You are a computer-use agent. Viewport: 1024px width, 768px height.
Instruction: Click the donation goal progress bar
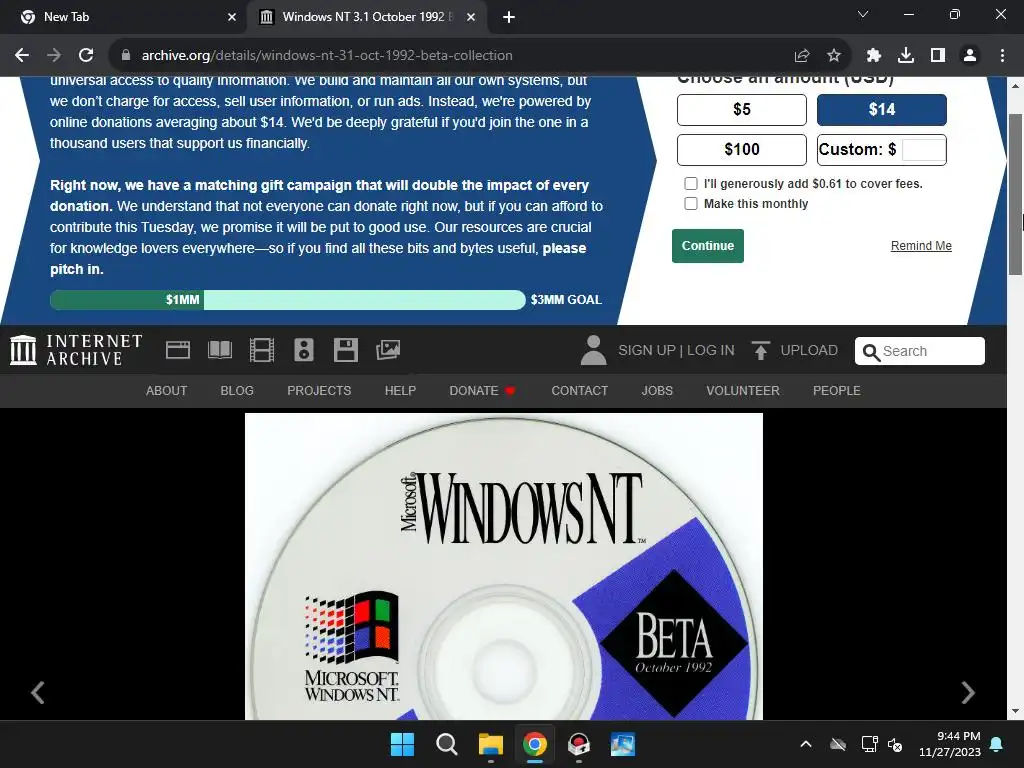coord(287,300)
